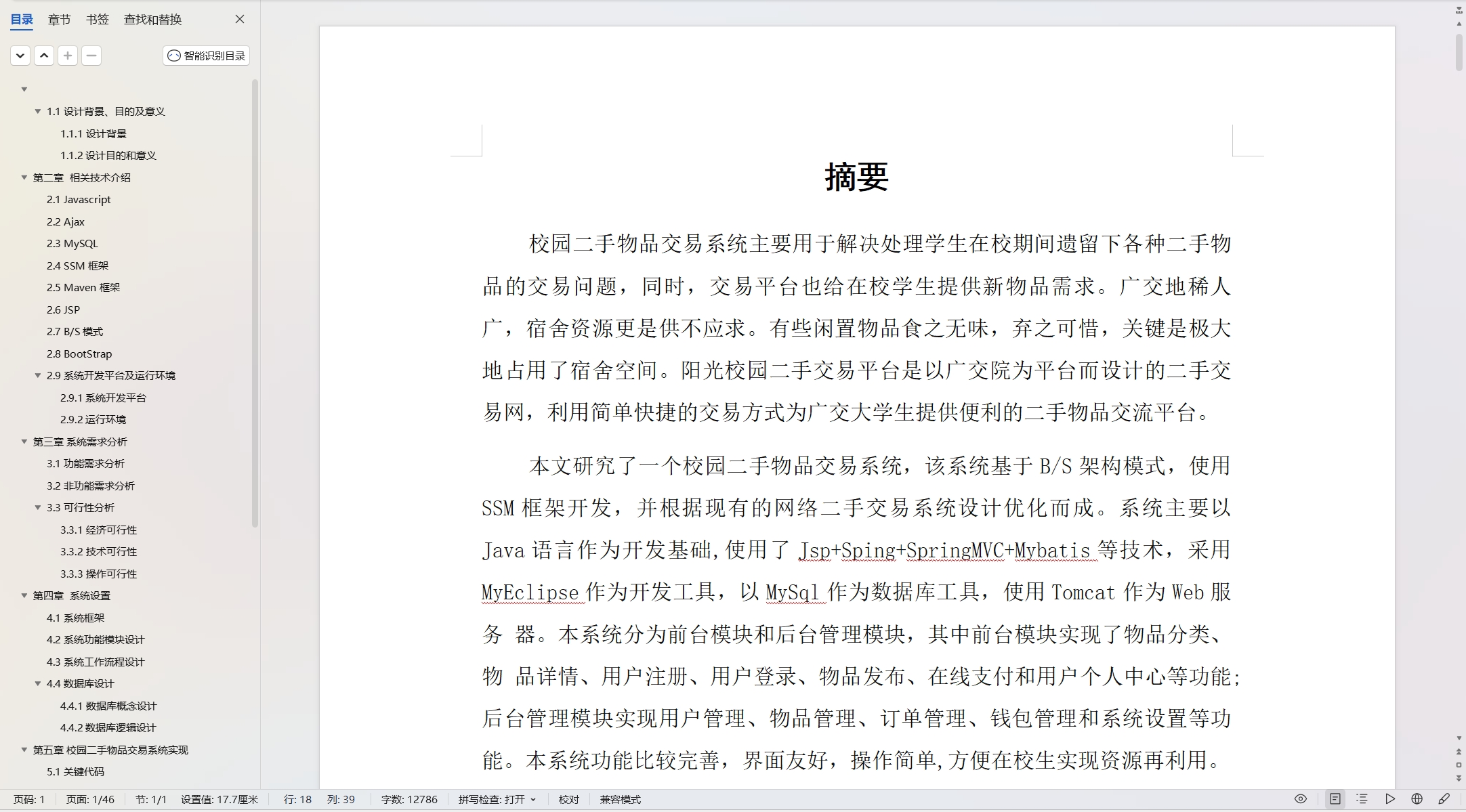The image size is (1466, 812).
Task: Go to heading 1.1.1 设计背景
Action: [93, 133]
